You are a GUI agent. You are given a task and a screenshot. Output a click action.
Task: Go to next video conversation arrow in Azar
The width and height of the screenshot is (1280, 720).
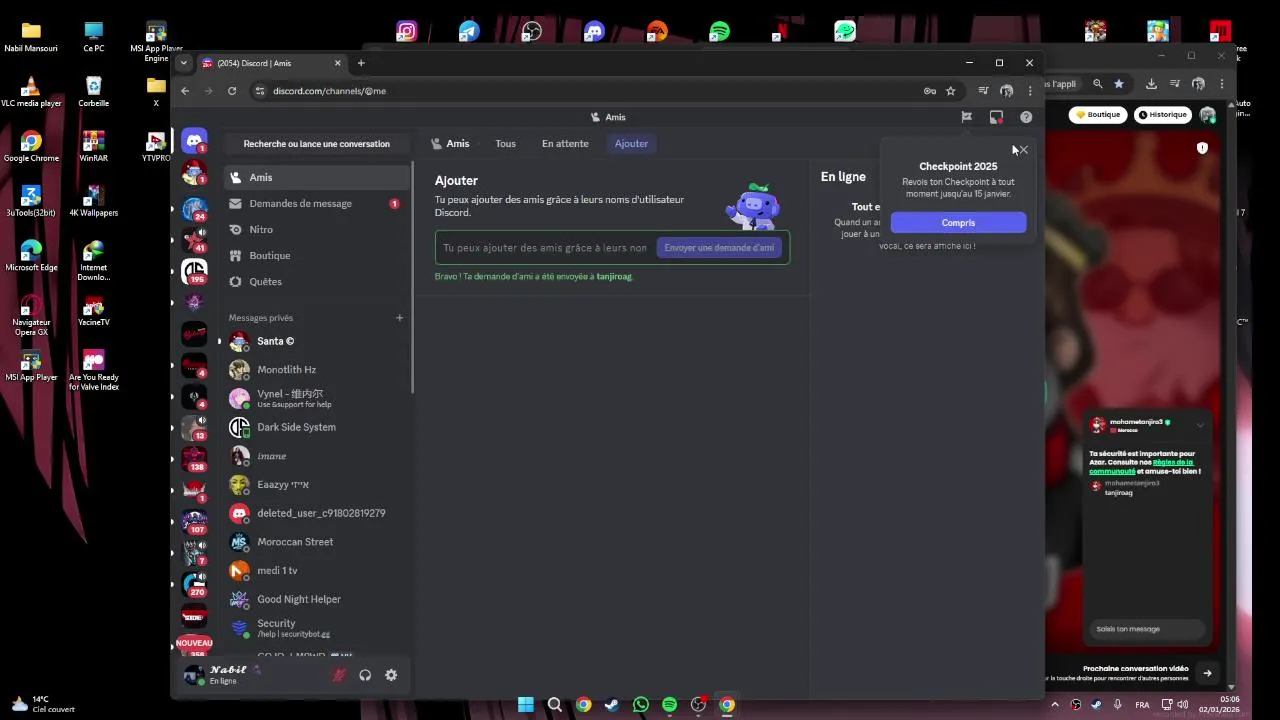tap(1207, 673)
